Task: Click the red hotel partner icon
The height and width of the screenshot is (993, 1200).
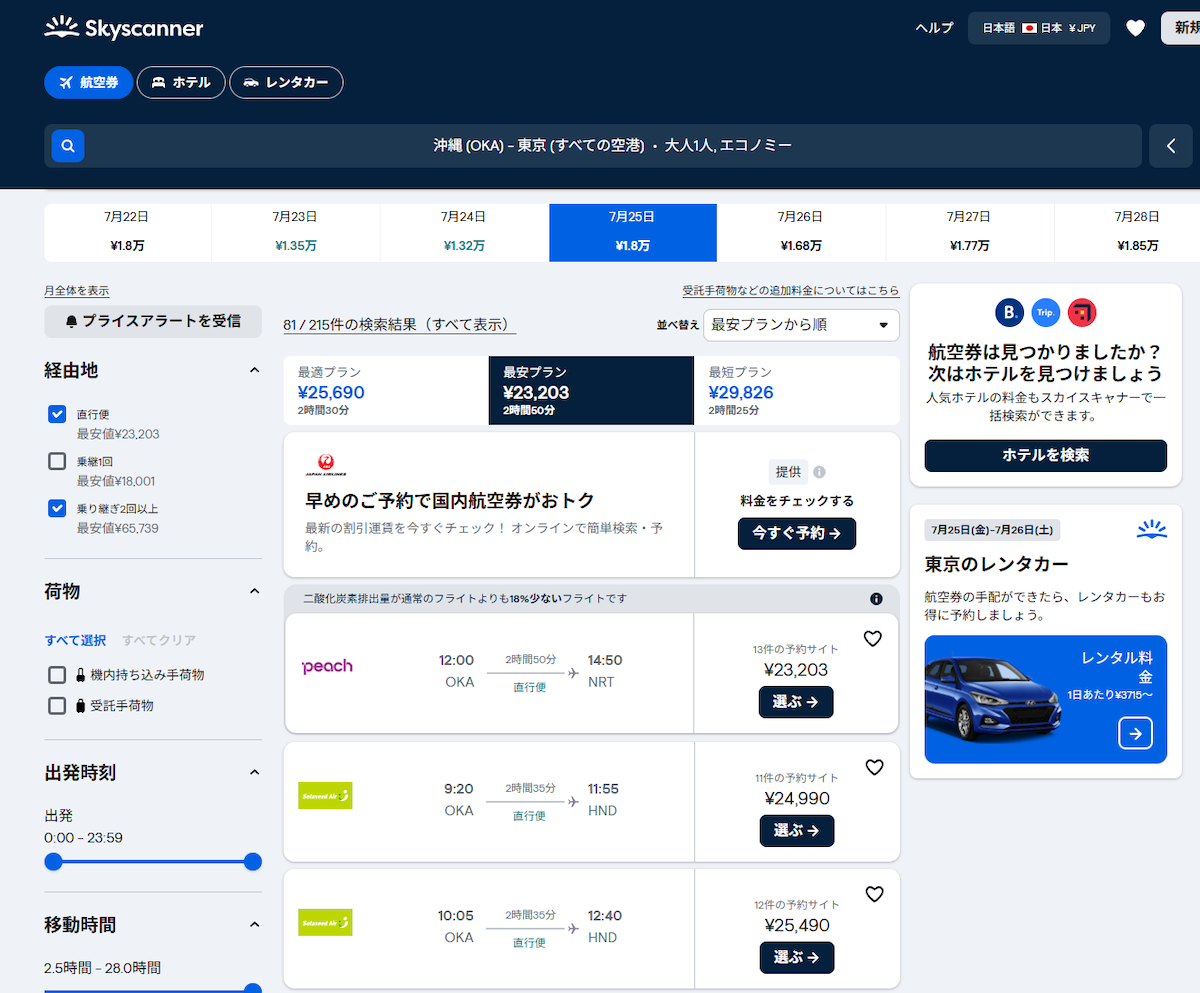Action: click(1082, 313)
